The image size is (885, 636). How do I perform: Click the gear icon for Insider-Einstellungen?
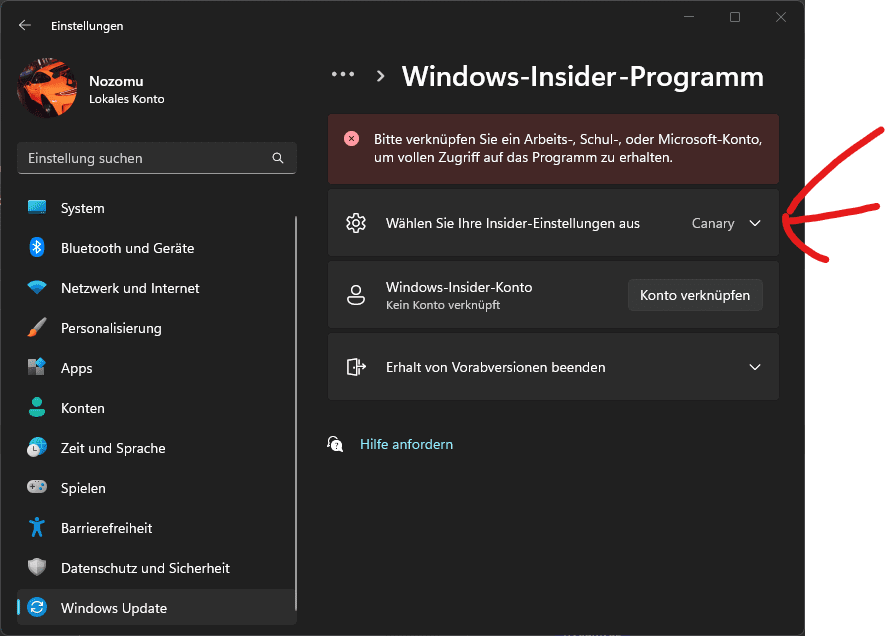click(356, 223)
